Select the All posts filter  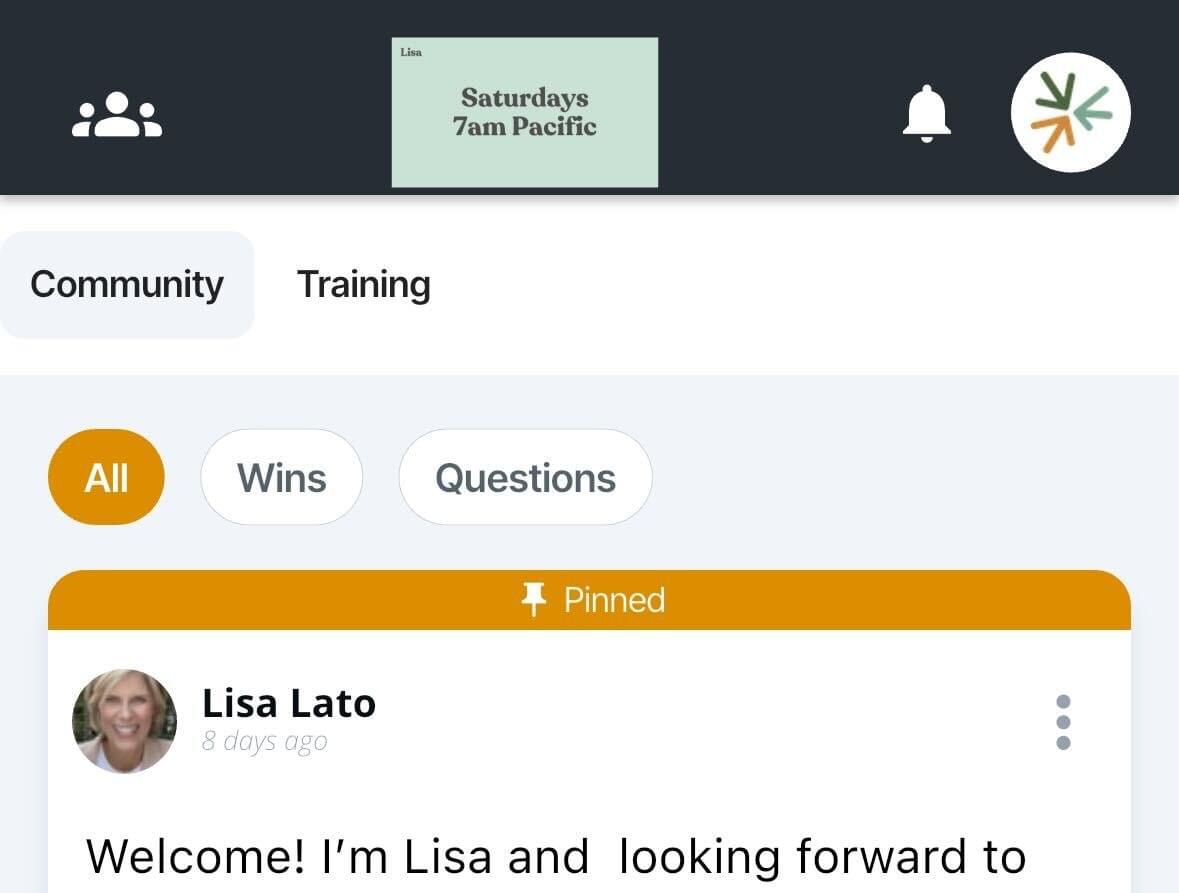[106, 477]
